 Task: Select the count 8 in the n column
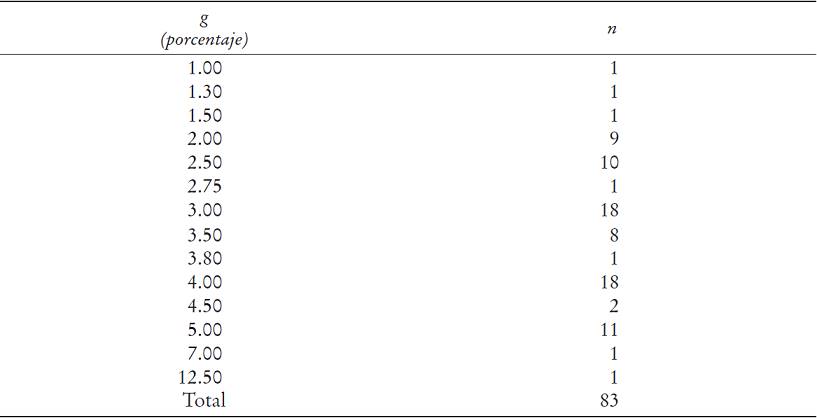pos(614,235)
